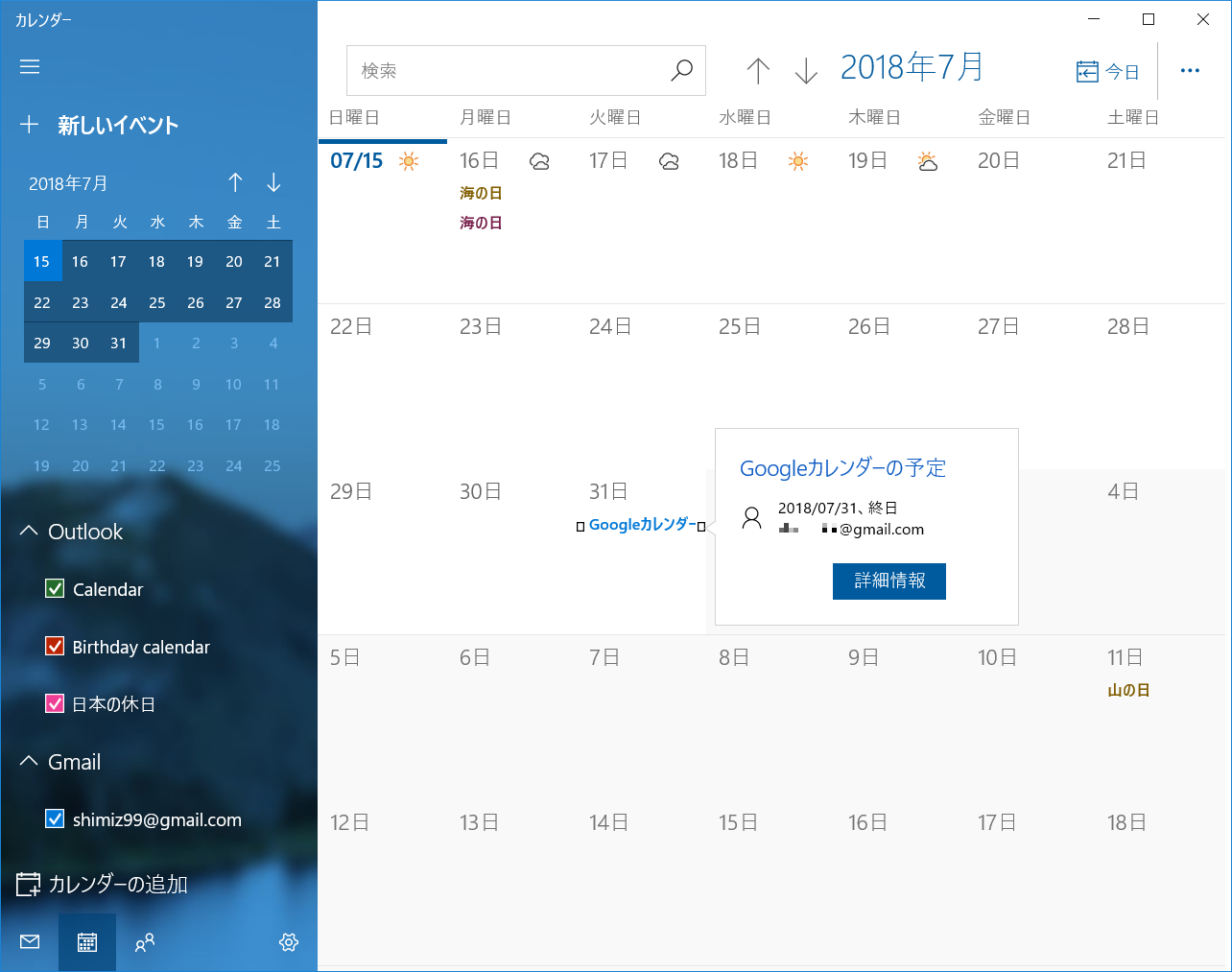Open the more options ellipsis menu

click(x=1190, y=70)
